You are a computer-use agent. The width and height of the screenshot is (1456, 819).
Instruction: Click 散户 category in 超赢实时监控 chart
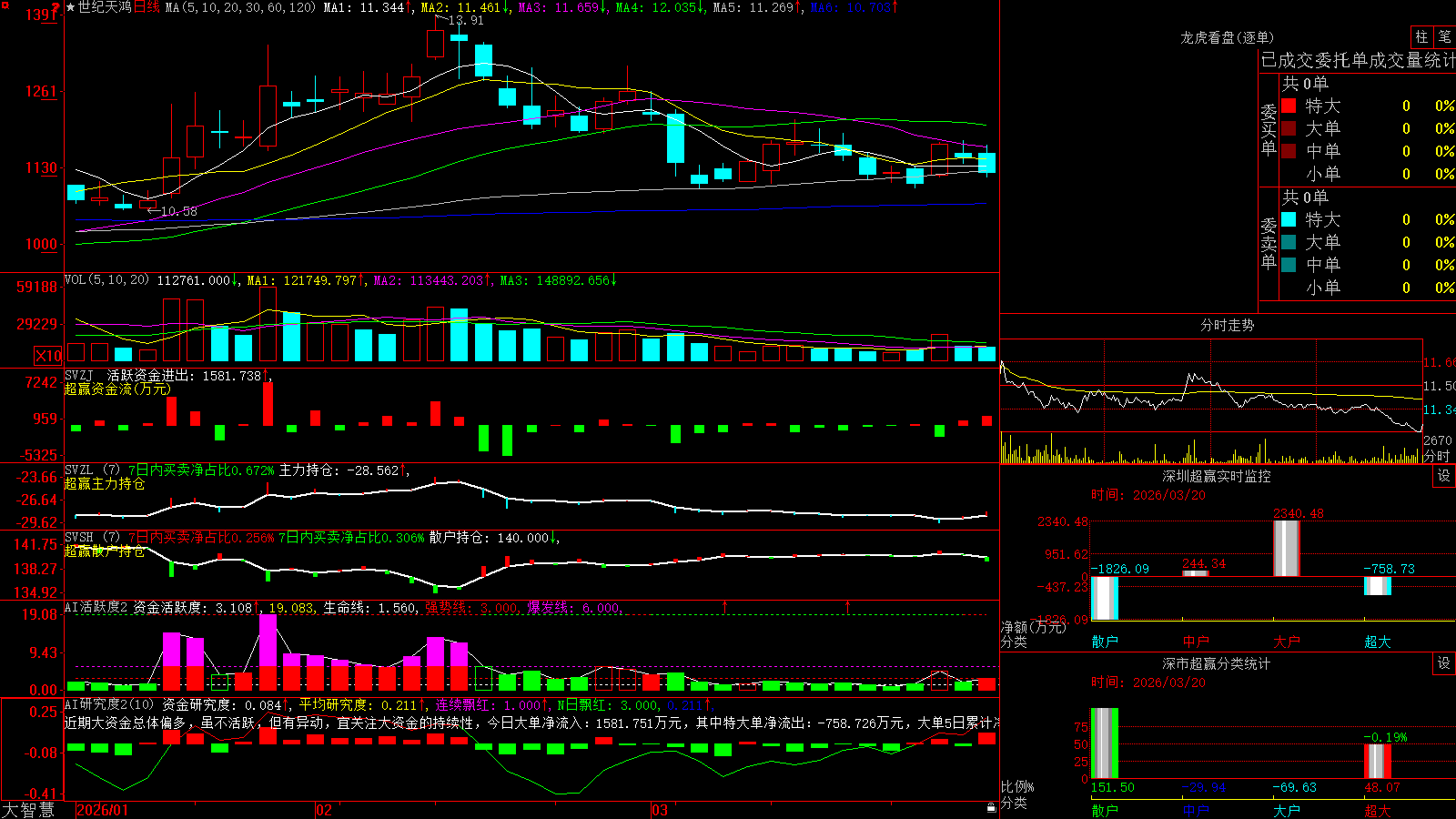(1105, 642)
